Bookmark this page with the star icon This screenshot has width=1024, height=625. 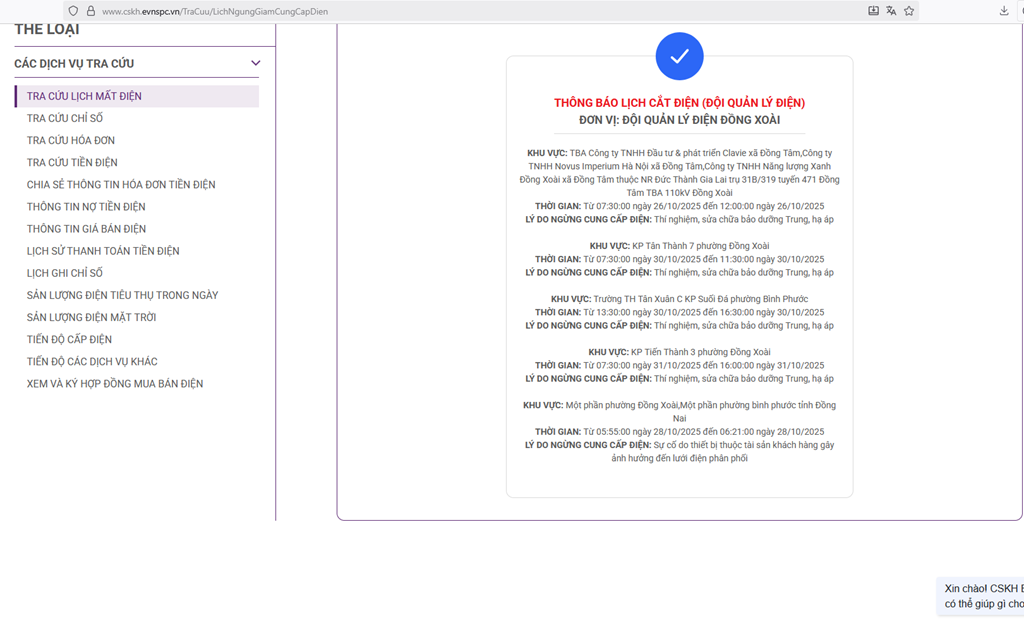point(909,11)
